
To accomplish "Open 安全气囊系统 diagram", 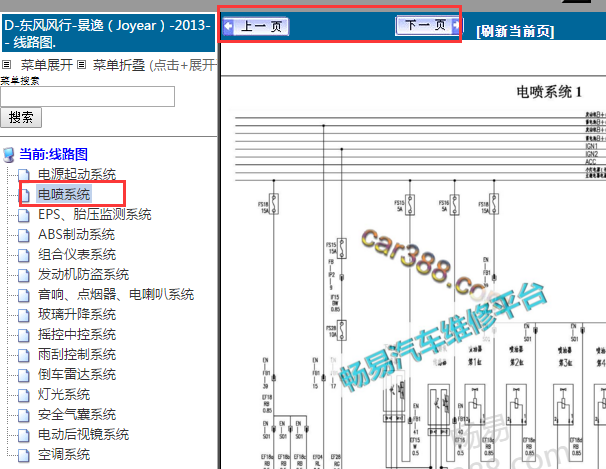I will click(77, 415).
